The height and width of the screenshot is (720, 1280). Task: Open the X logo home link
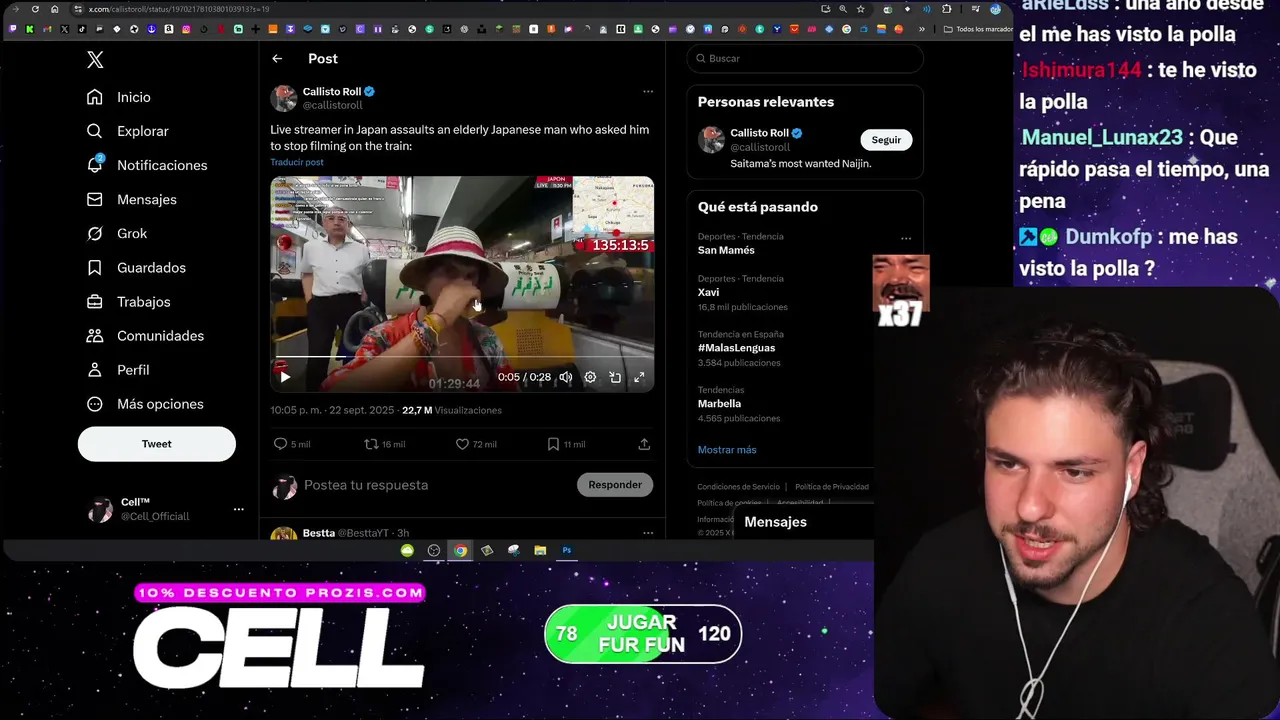(x=95, y=60)
